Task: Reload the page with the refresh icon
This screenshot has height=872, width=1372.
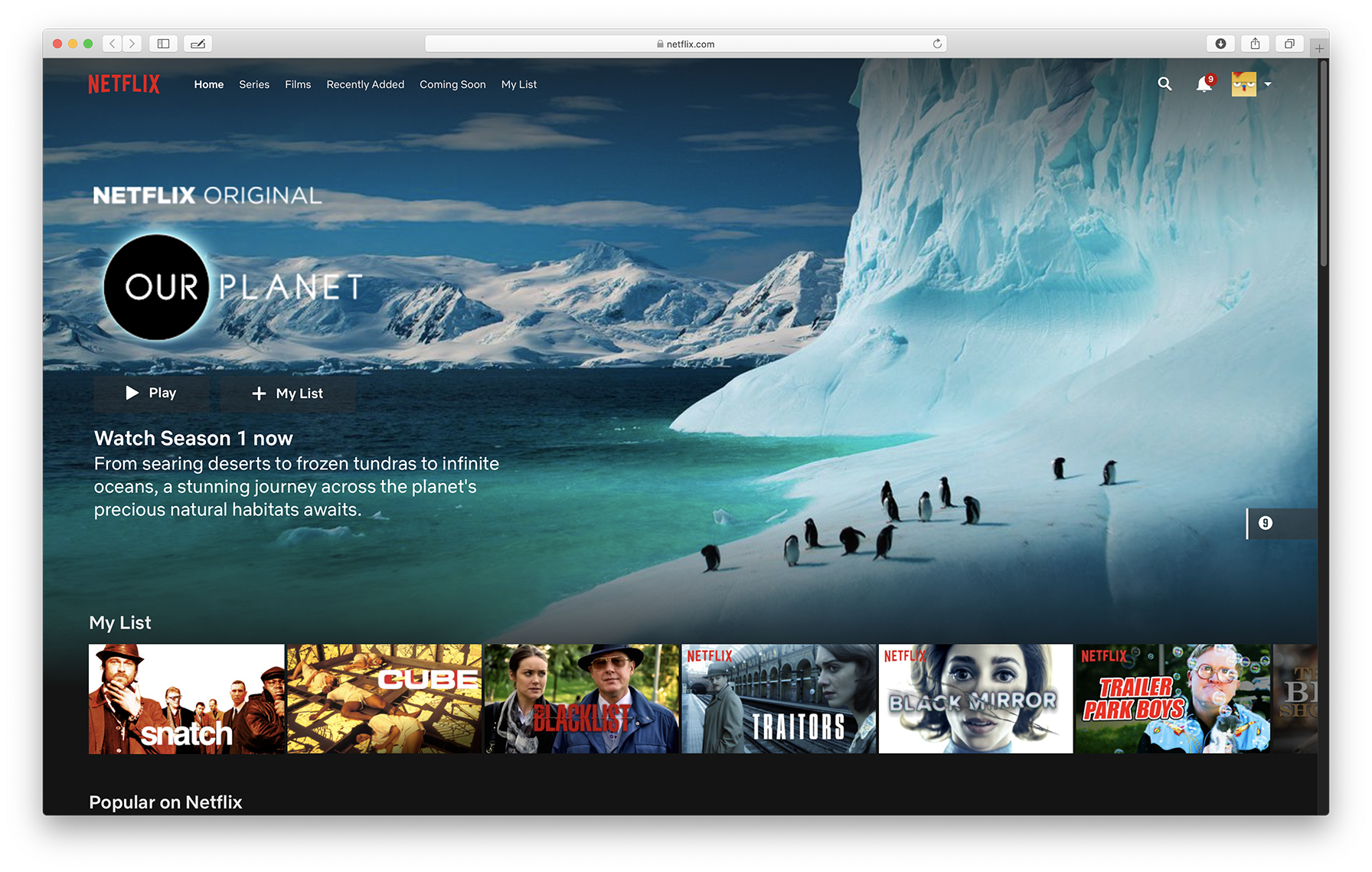Action: coord(937,44)
